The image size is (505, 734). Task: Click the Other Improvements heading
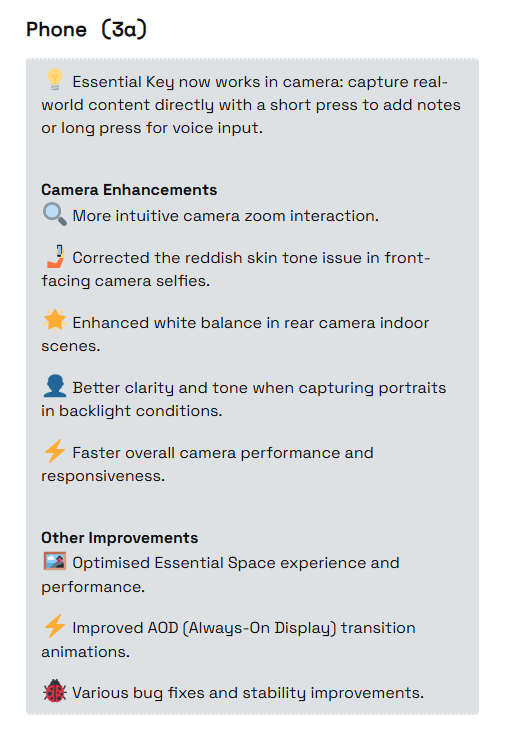click(x=120, y=538)
